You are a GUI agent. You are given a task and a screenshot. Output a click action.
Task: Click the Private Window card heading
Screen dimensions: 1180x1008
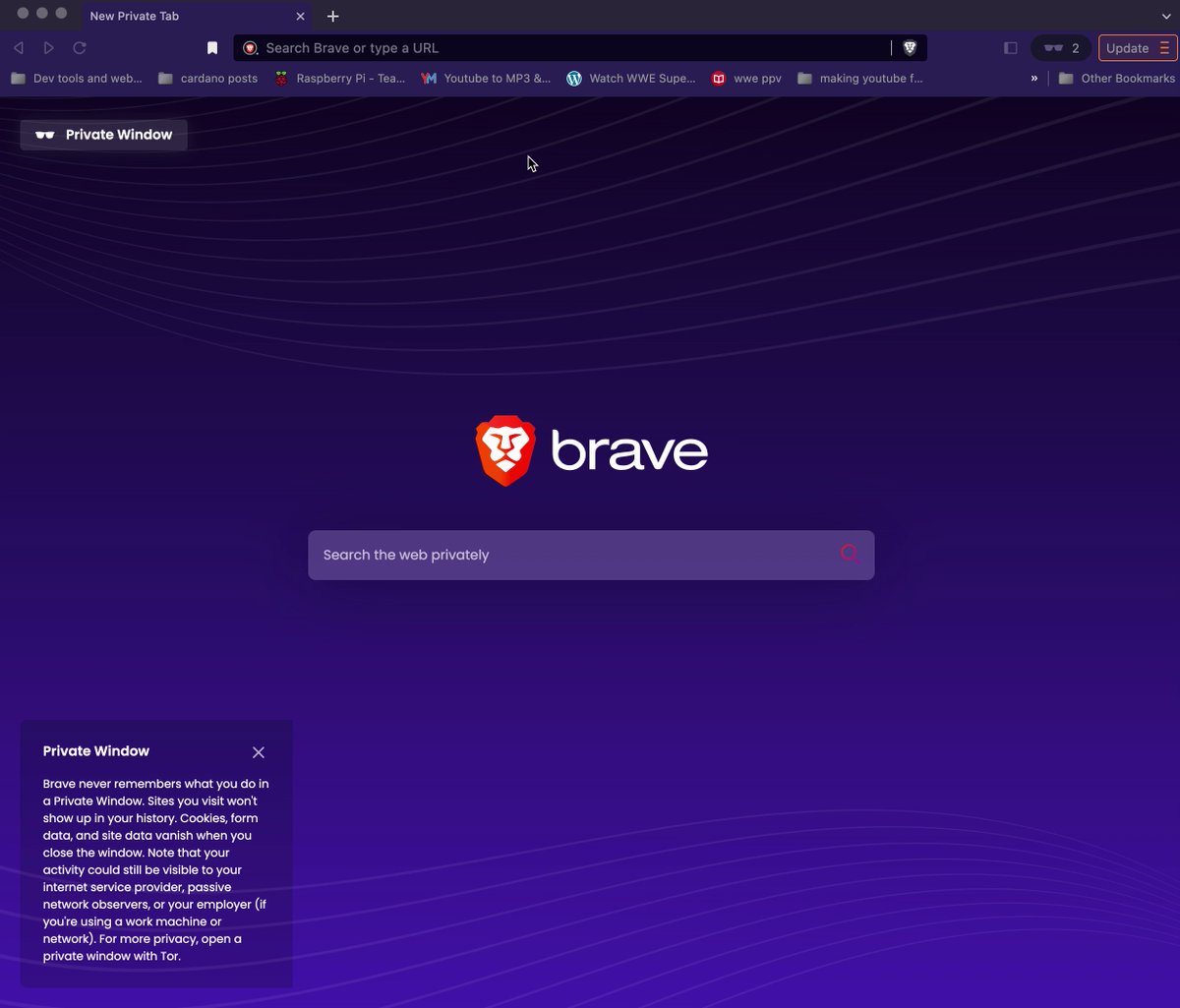[96, 751]
